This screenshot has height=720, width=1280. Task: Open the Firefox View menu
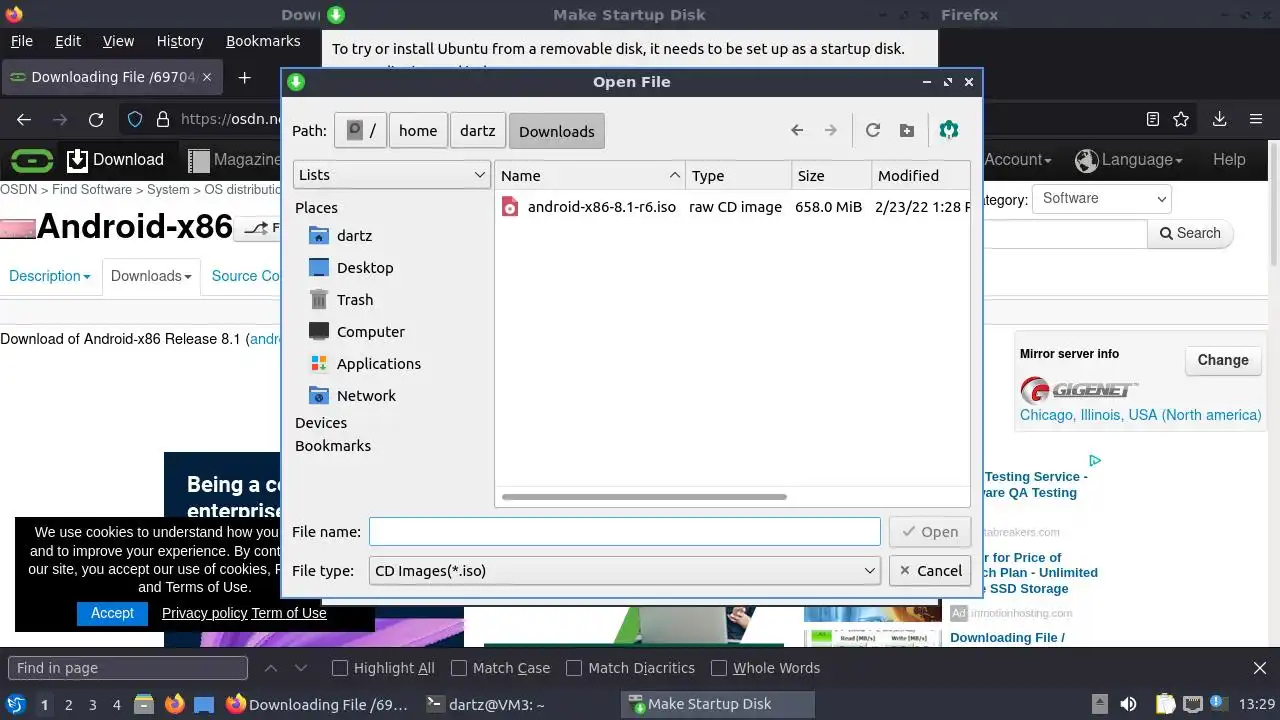click(x=118, y=41)
